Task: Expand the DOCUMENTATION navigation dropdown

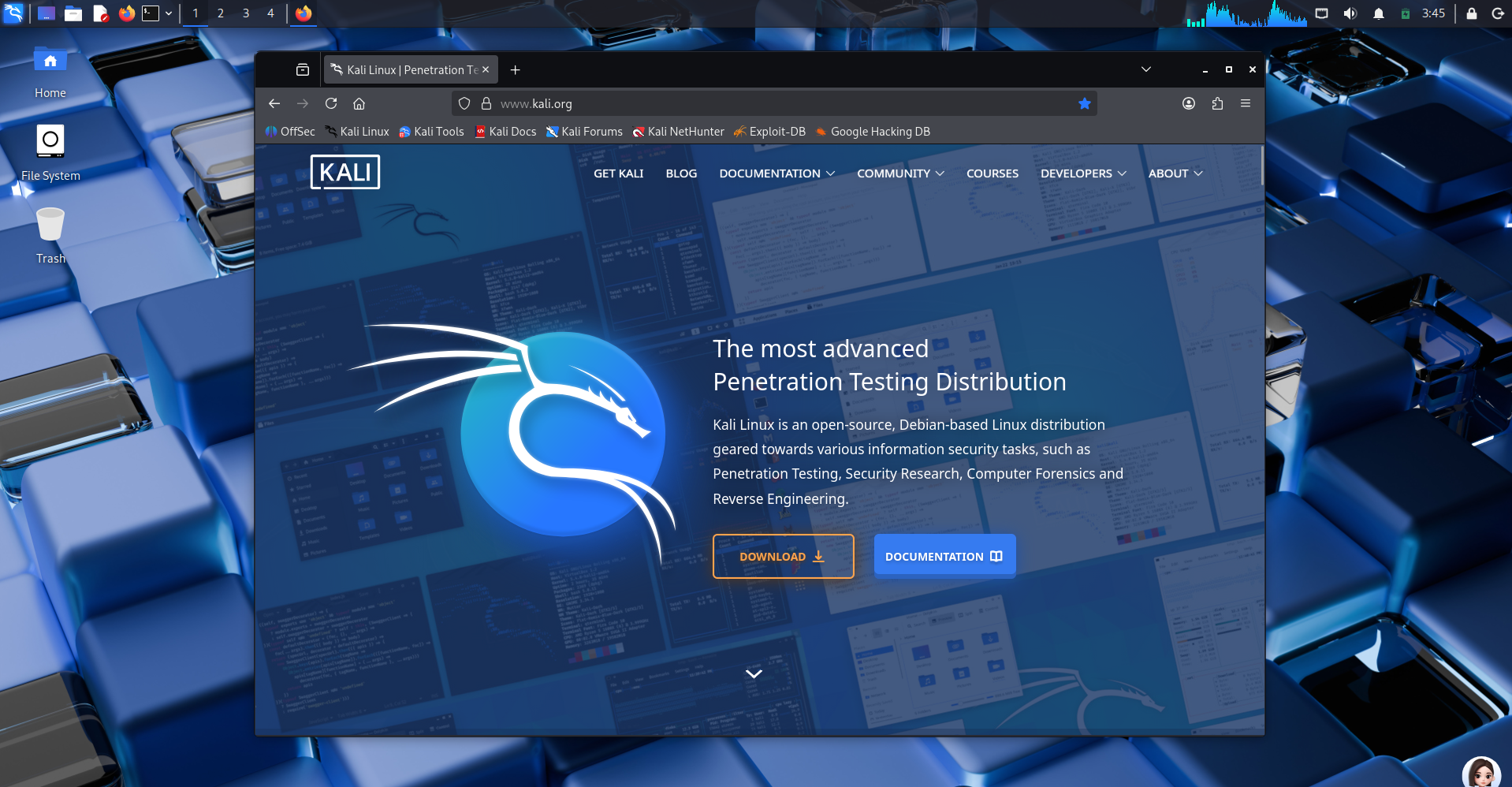Action: [776, 173]
